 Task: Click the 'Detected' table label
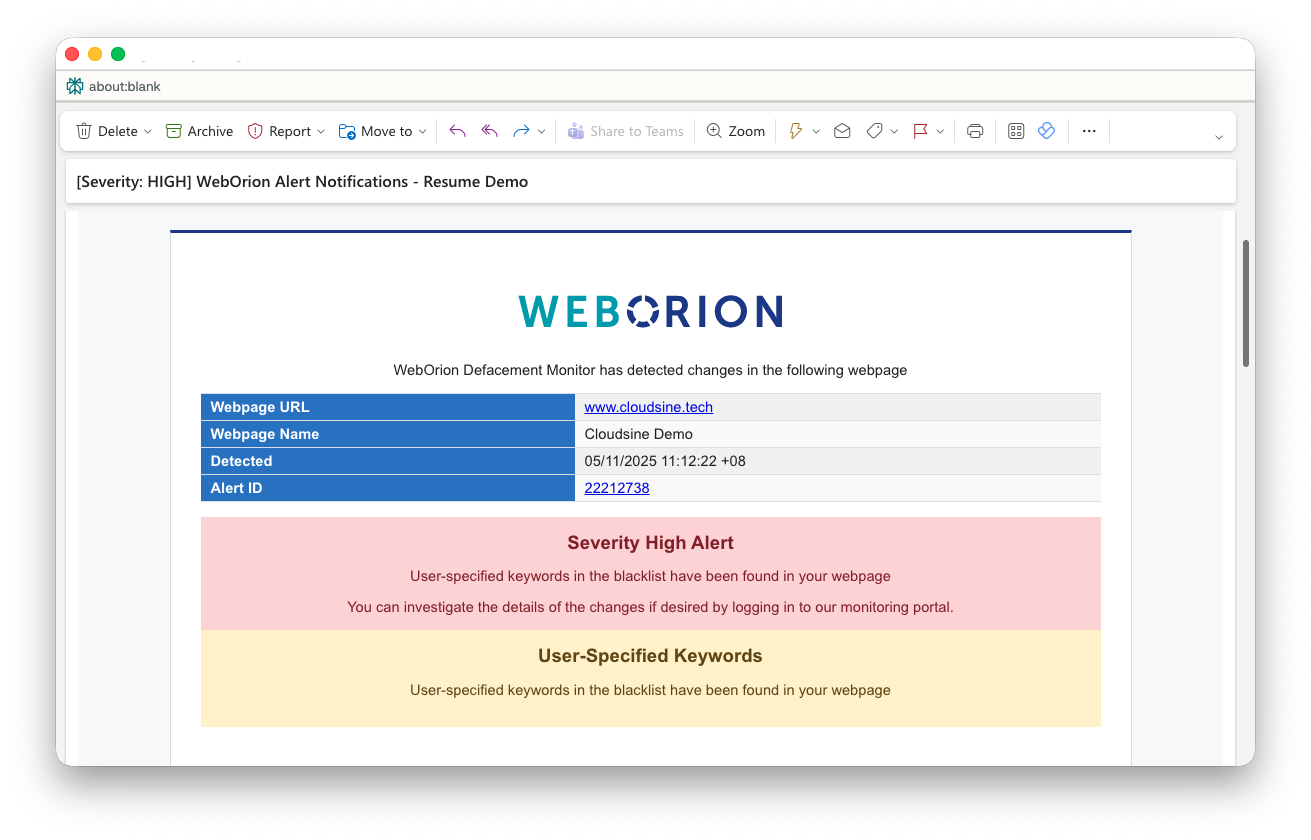point(241,461)
